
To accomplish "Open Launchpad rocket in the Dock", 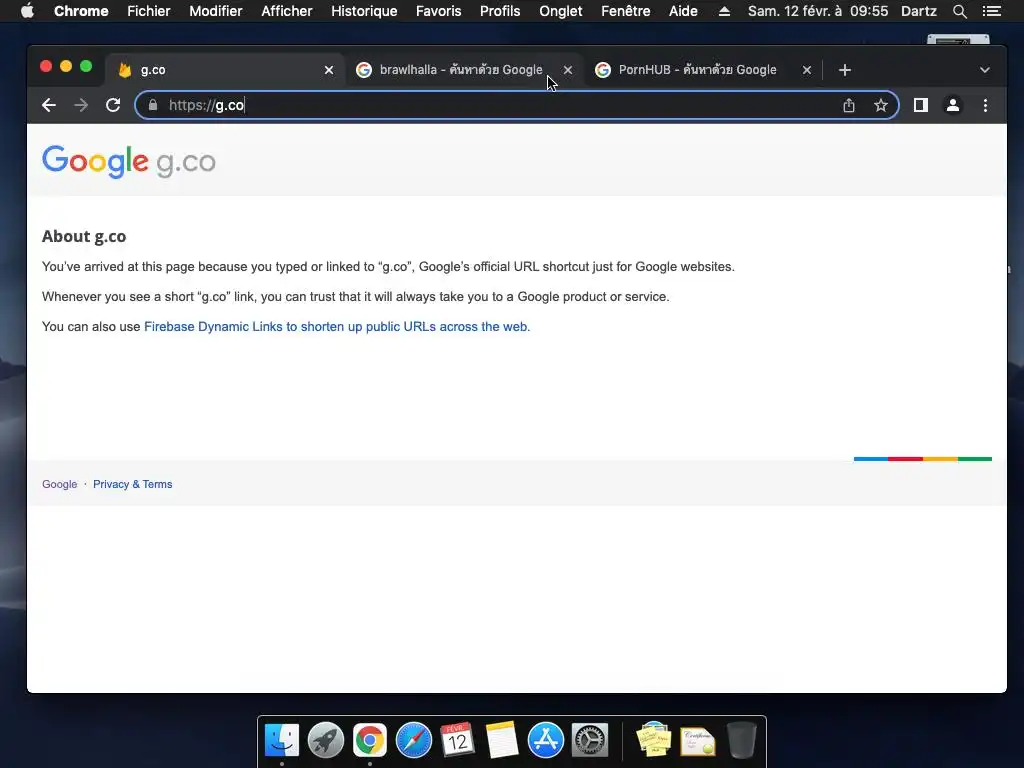I will 325,740.
